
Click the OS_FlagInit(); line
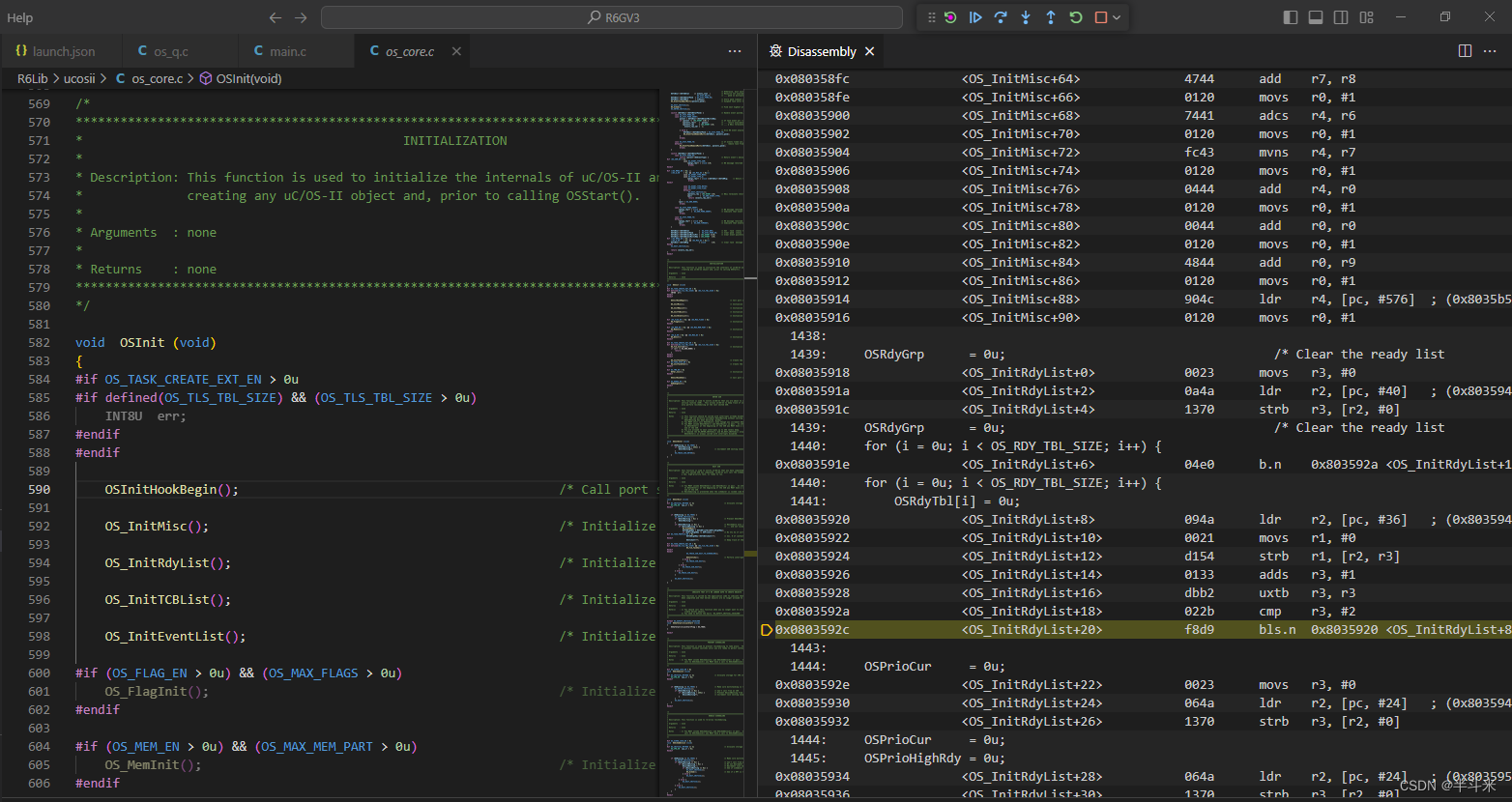pyautogui.click(x=157, y=691)
